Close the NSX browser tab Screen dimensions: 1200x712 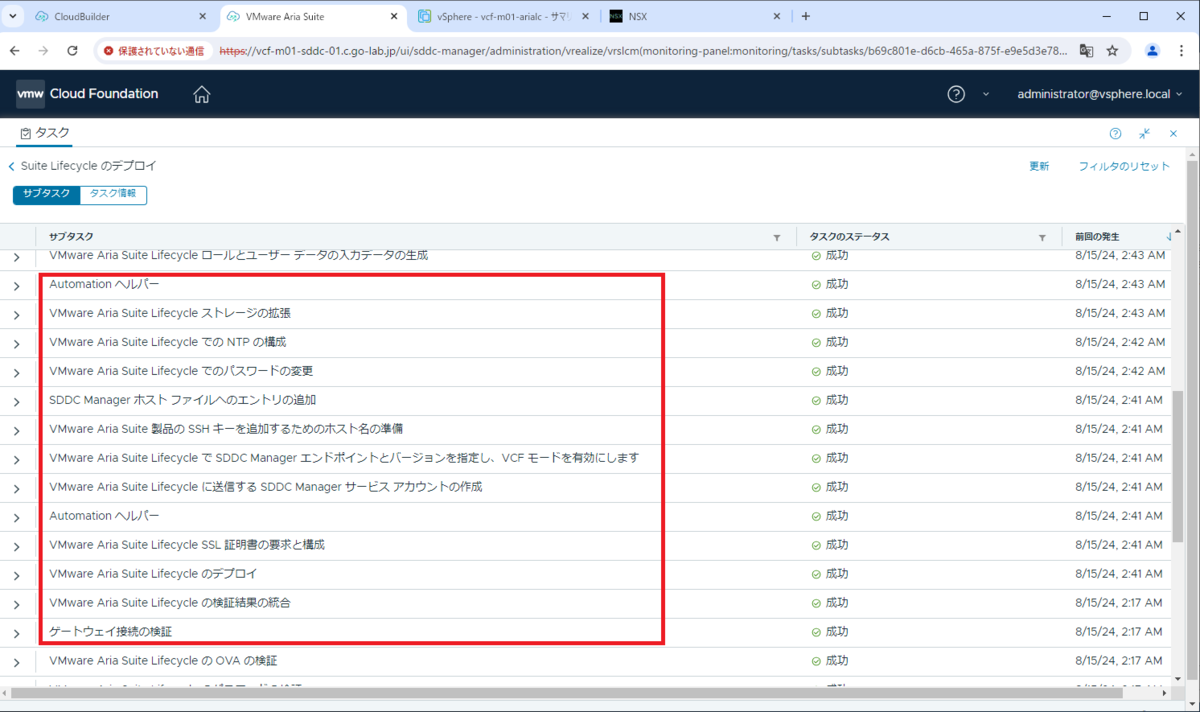(x=777, y=16)
